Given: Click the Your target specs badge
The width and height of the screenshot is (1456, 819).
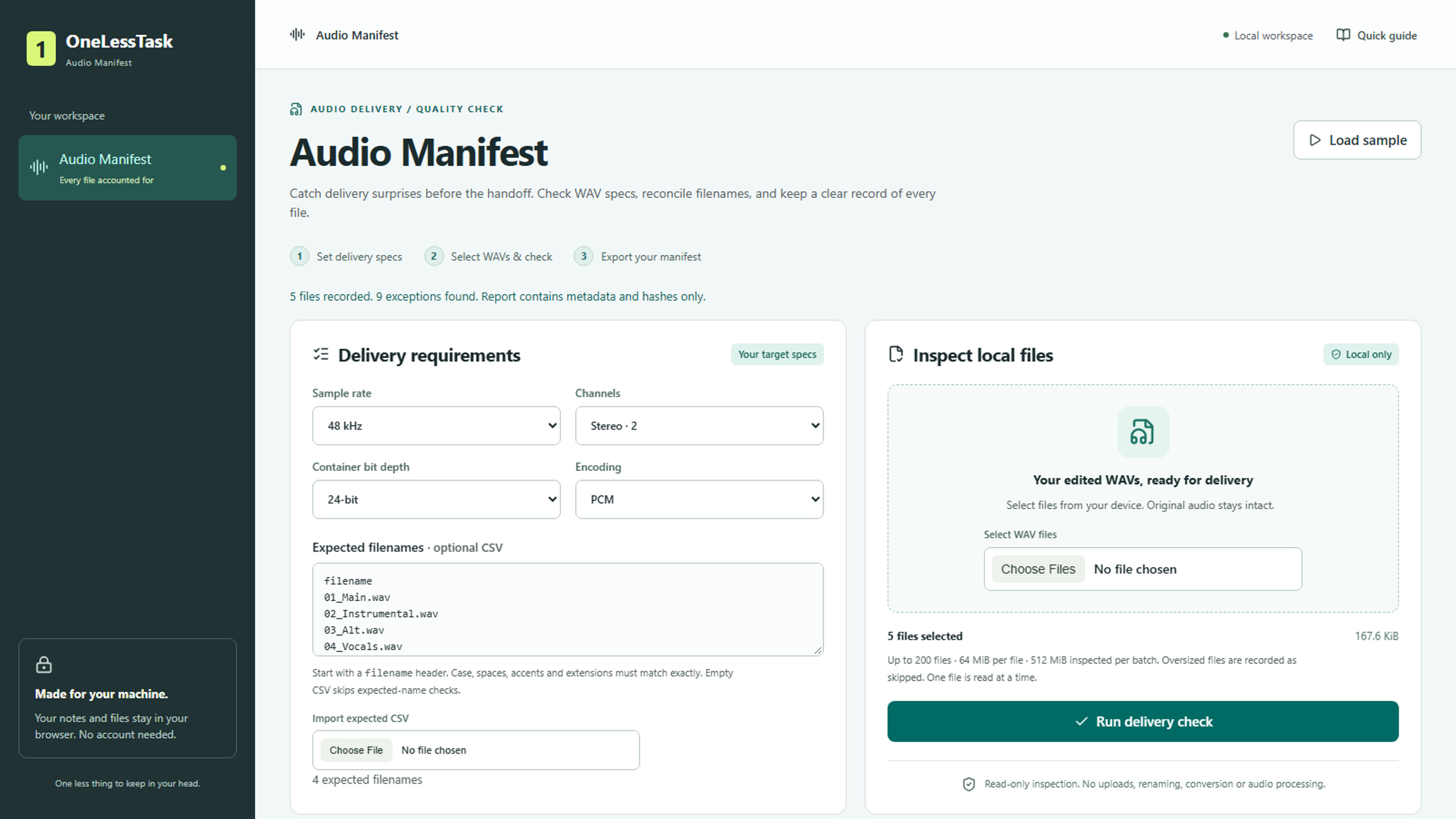Looking at the screenshot, I should click(x=777, y=354).
